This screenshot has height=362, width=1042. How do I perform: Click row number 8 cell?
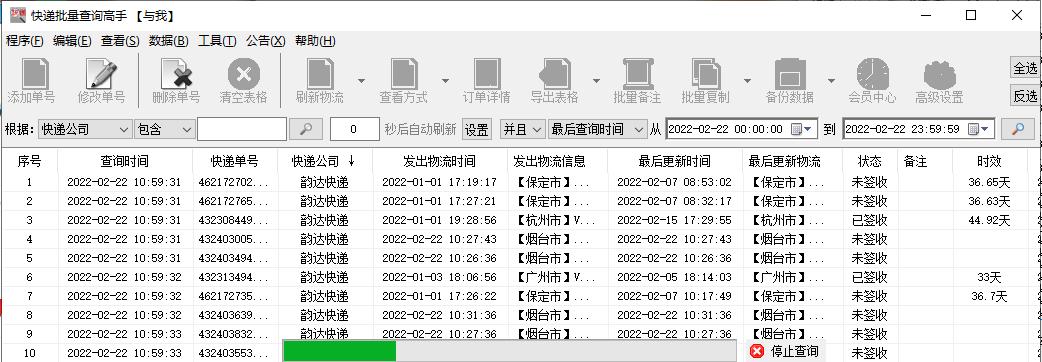tap(29, 315)
